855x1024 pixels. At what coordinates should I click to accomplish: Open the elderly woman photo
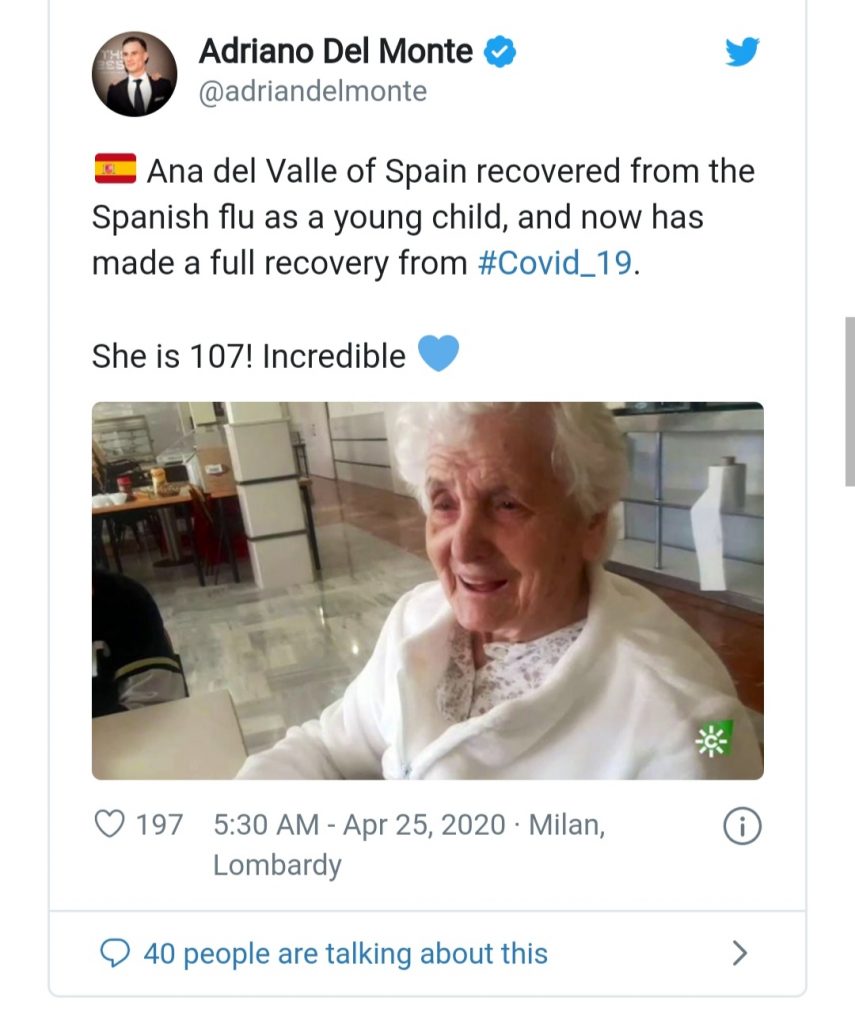[x=427, y=590]
